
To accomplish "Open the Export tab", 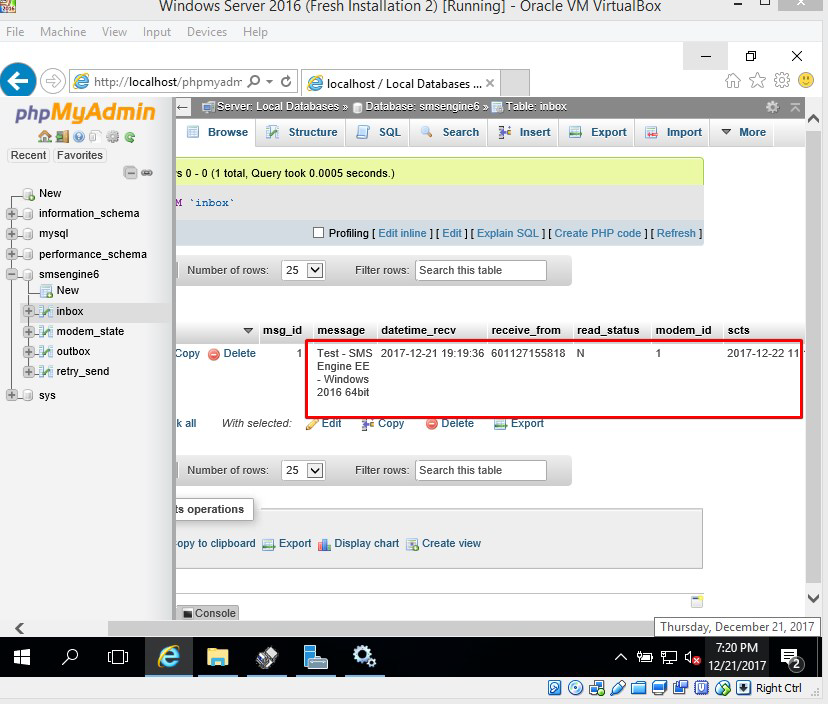I will [x=598, y=132].
